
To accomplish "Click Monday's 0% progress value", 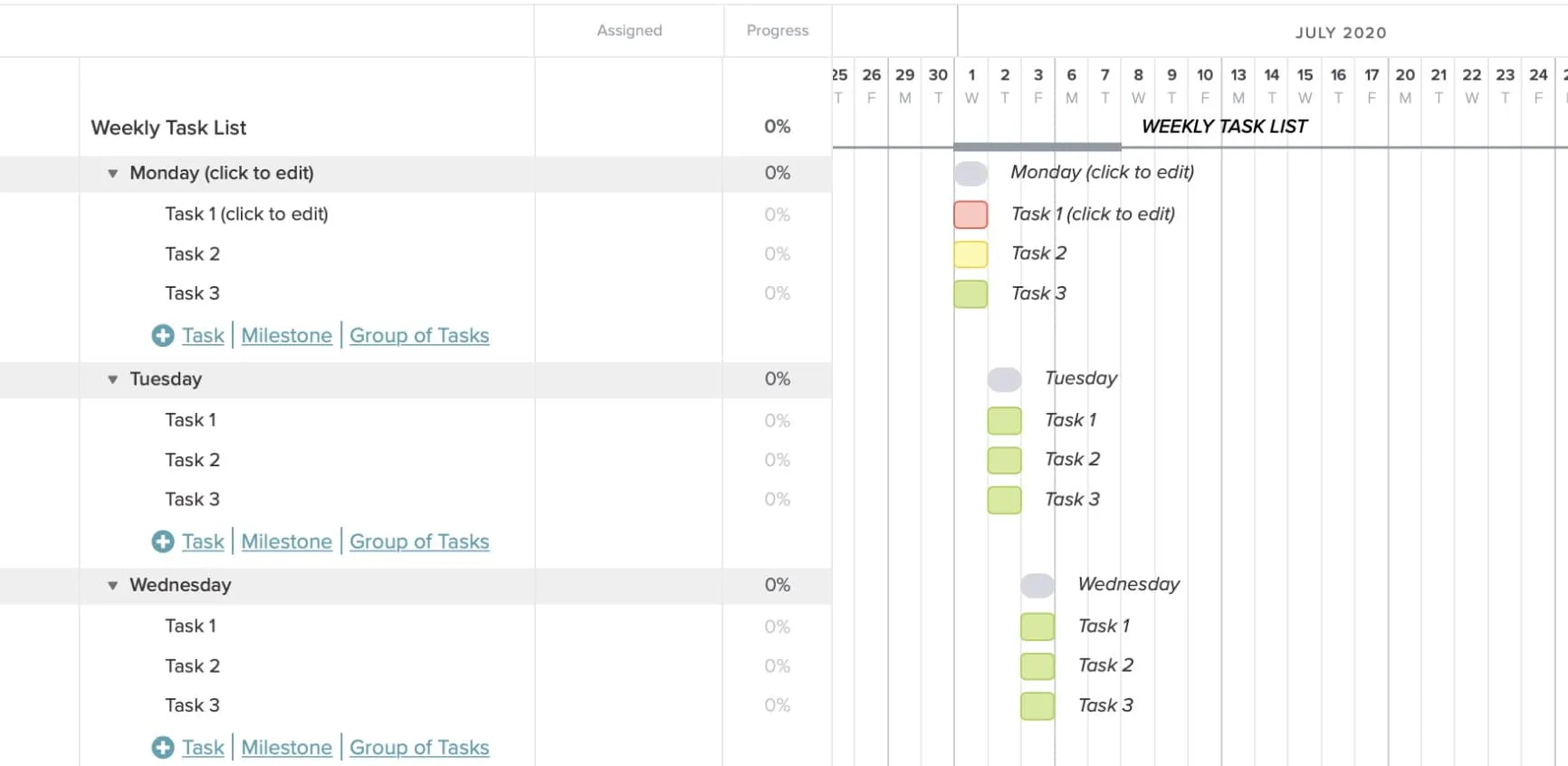I will (777, 173).
